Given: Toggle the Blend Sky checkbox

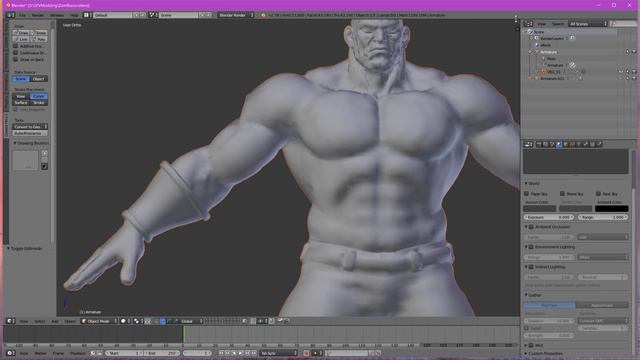Looking at the screenshot, I should click(562, 194).
